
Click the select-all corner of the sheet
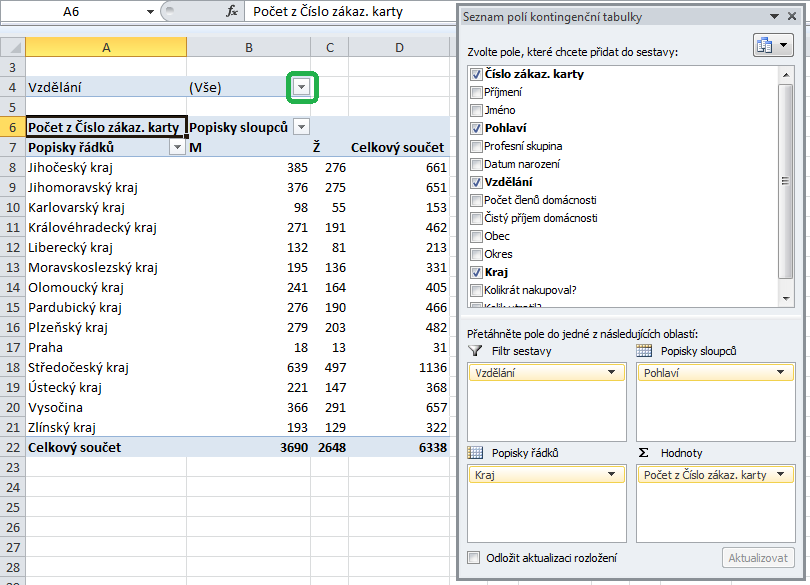13,48
